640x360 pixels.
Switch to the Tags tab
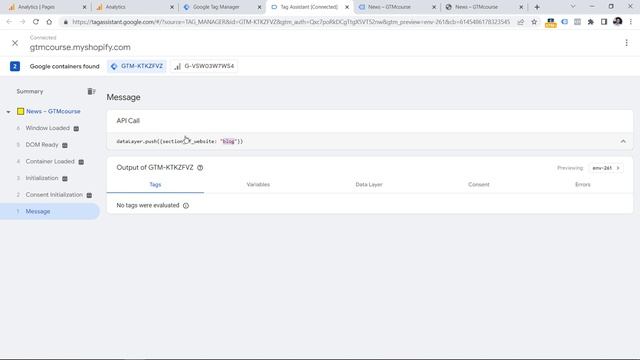click(155, 184)
